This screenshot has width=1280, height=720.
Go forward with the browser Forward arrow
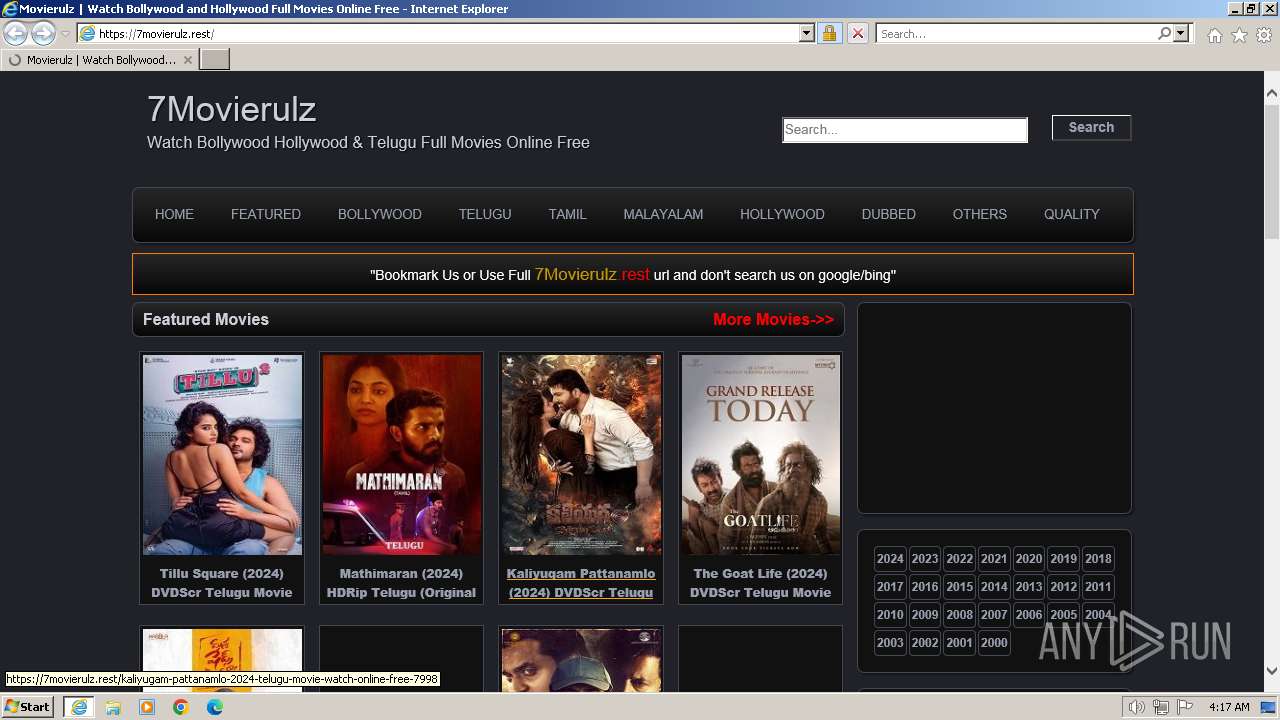43,34
